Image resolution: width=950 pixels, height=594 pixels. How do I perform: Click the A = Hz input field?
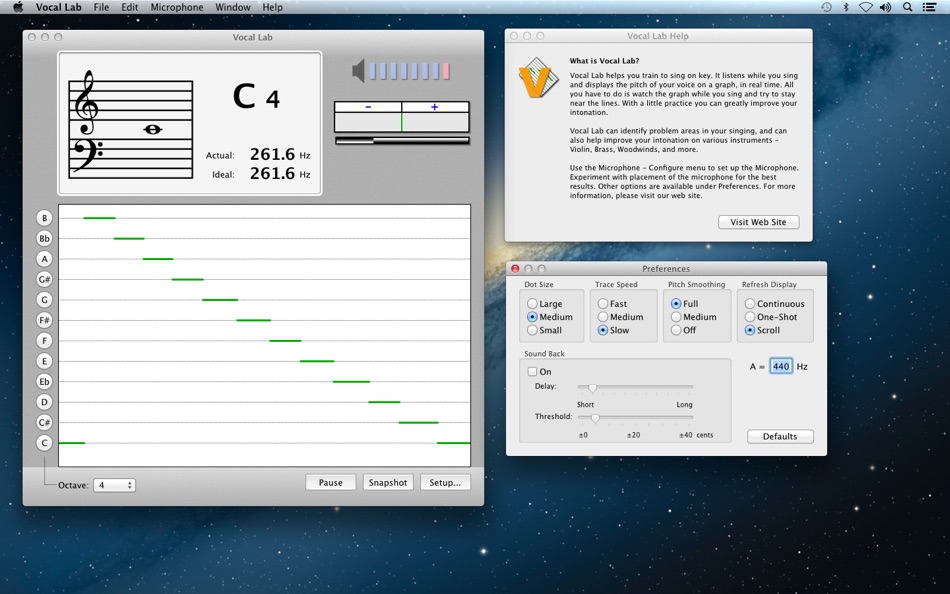pyautogui.click(x=781, y=366)
